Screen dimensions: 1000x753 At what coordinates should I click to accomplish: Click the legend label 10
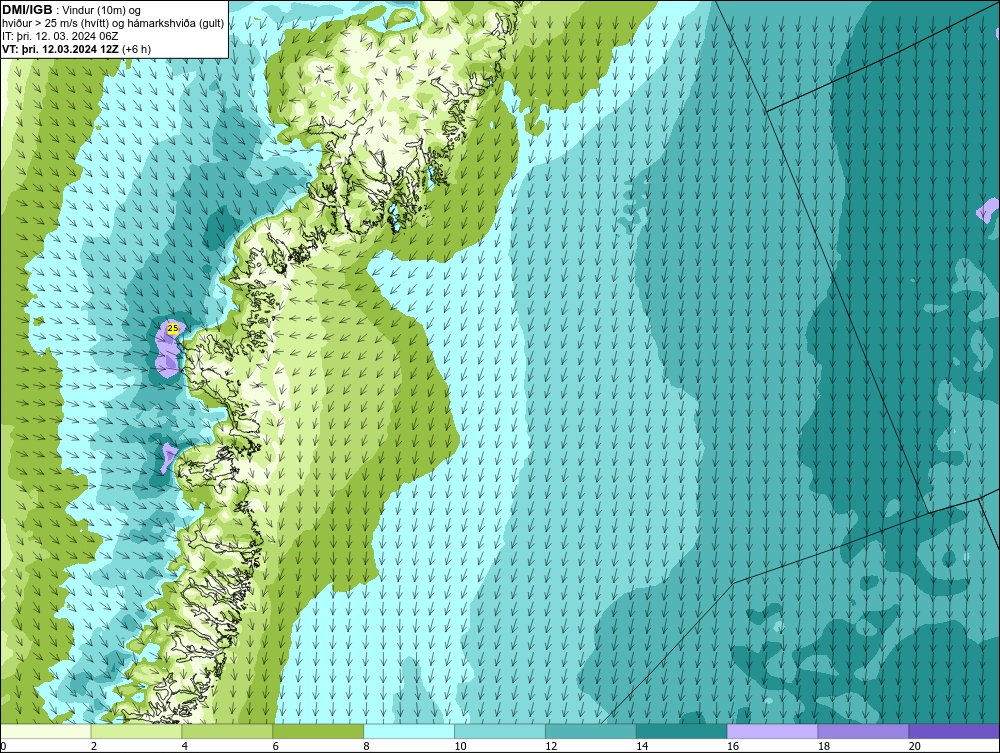tap(460, 746)
